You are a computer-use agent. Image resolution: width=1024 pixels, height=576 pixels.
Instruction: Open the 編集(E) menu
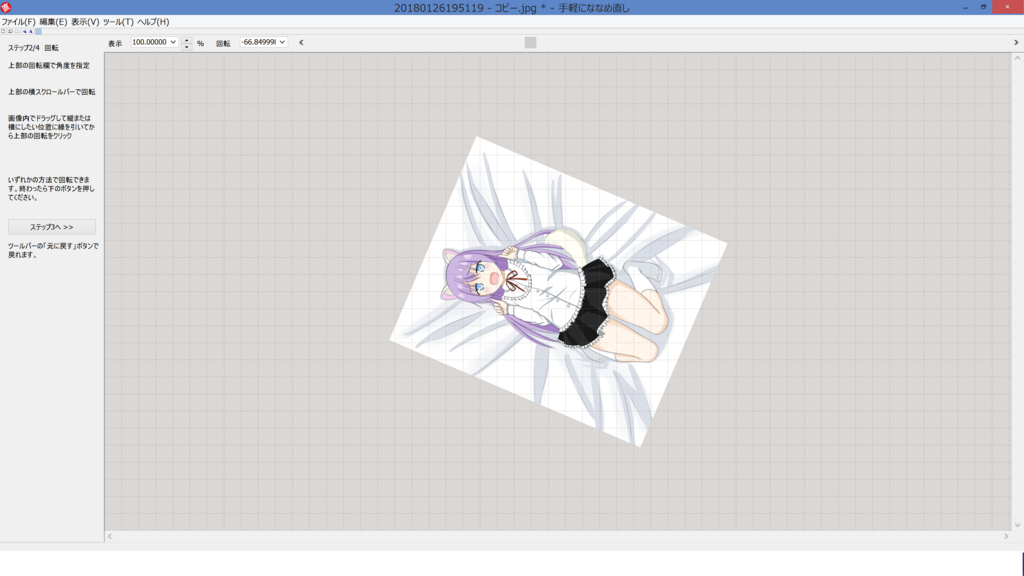tap(53, 22)
